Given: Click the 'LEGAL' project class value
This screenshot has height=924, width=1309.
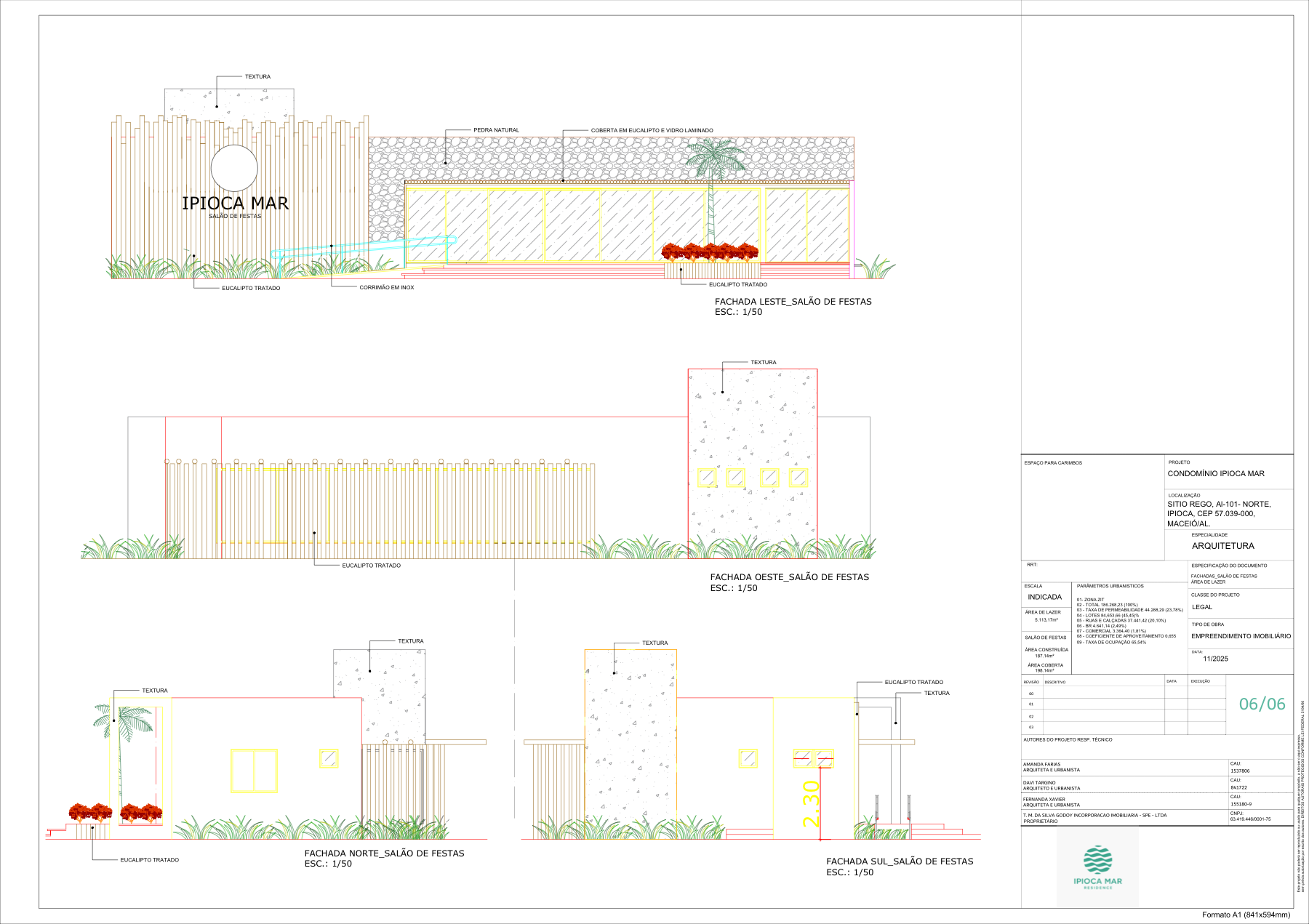Looking at the screenshot, I should click(x=1202, y=607).
